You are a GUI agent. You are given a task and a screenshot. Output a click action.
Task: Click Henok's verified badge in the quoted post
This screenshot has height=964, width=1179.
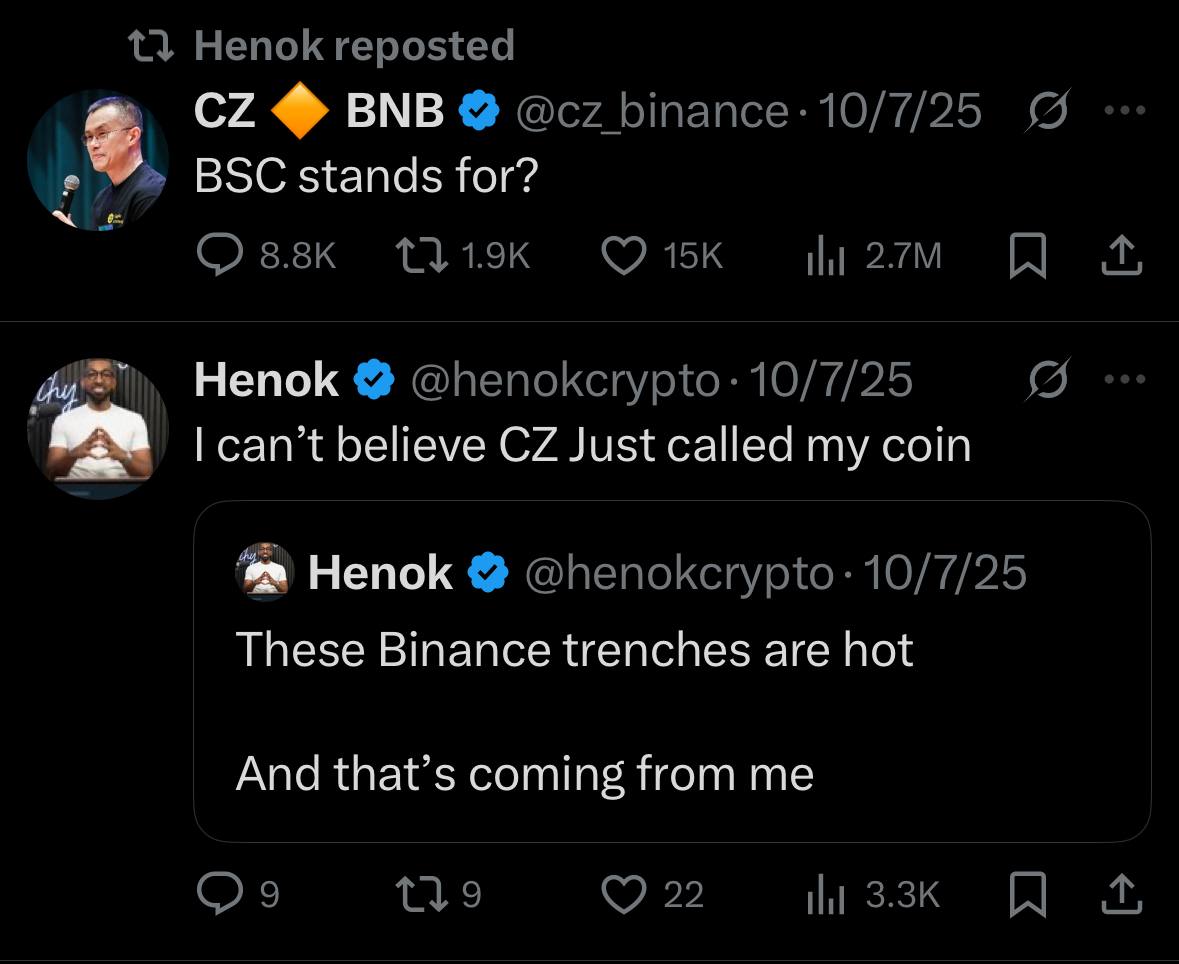point(486,572)
